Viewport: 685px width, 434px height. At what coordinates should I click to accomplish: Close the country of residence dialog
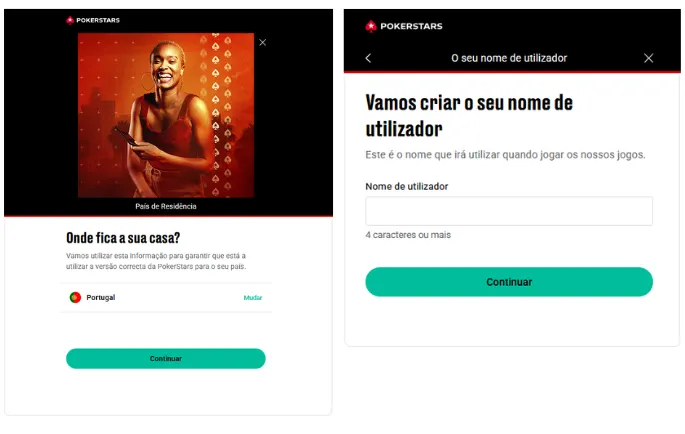(263, 42)
